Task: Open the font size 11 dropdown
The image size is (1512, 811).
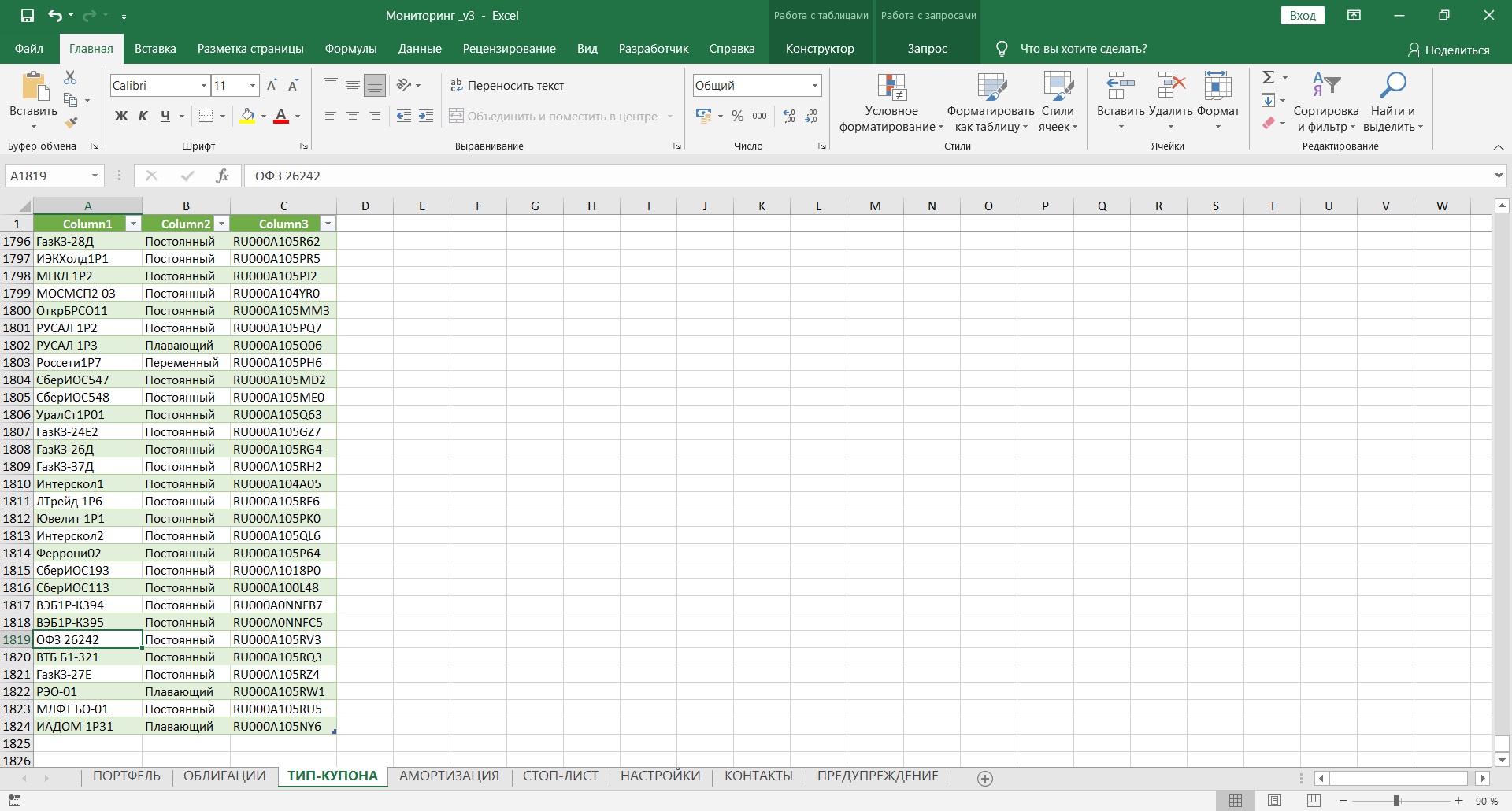Action: pos(253,85)
